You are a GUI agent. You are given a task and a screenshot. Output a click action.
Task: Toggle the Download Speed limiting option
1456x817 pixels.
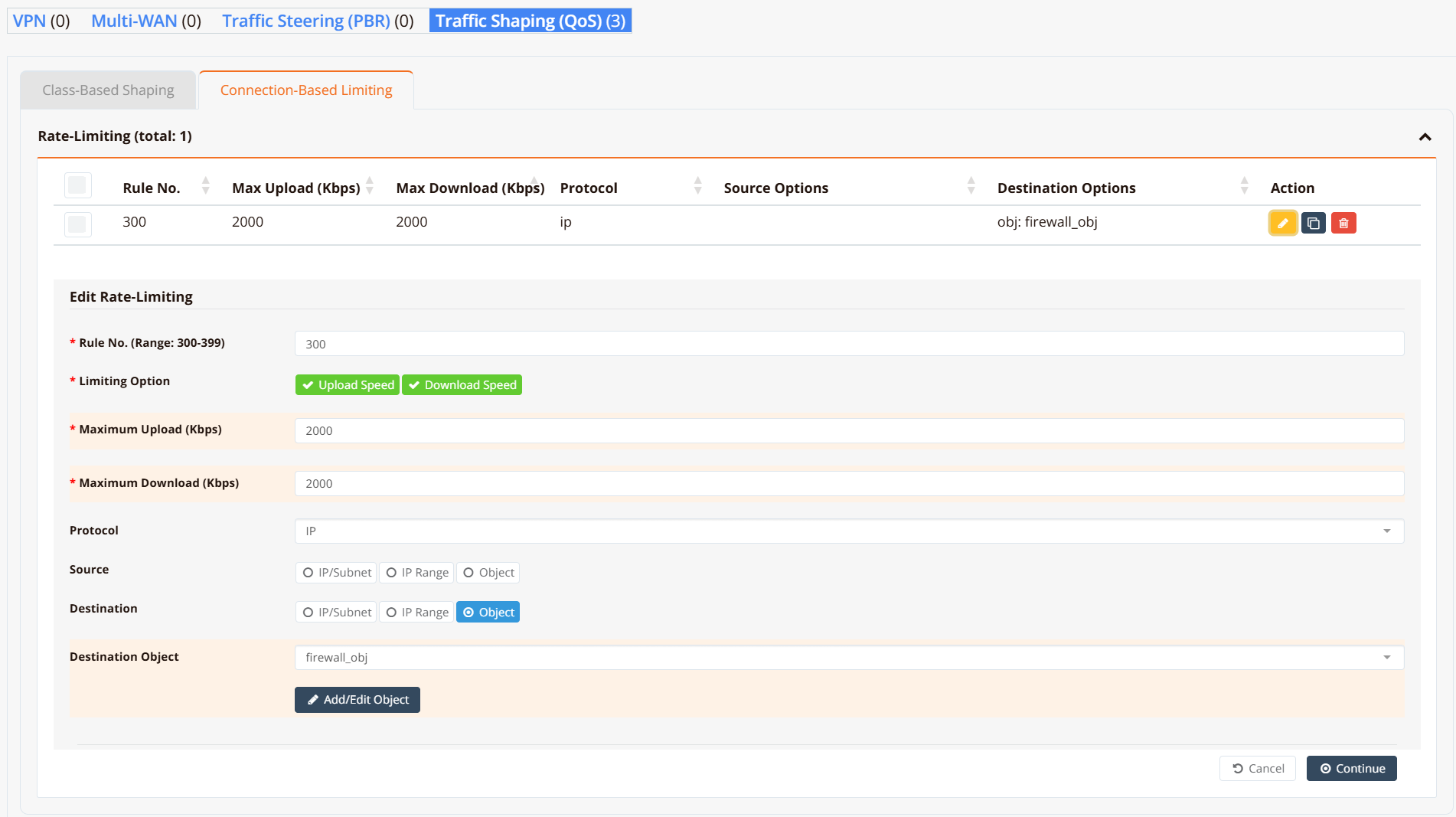(x=462, y=385)
